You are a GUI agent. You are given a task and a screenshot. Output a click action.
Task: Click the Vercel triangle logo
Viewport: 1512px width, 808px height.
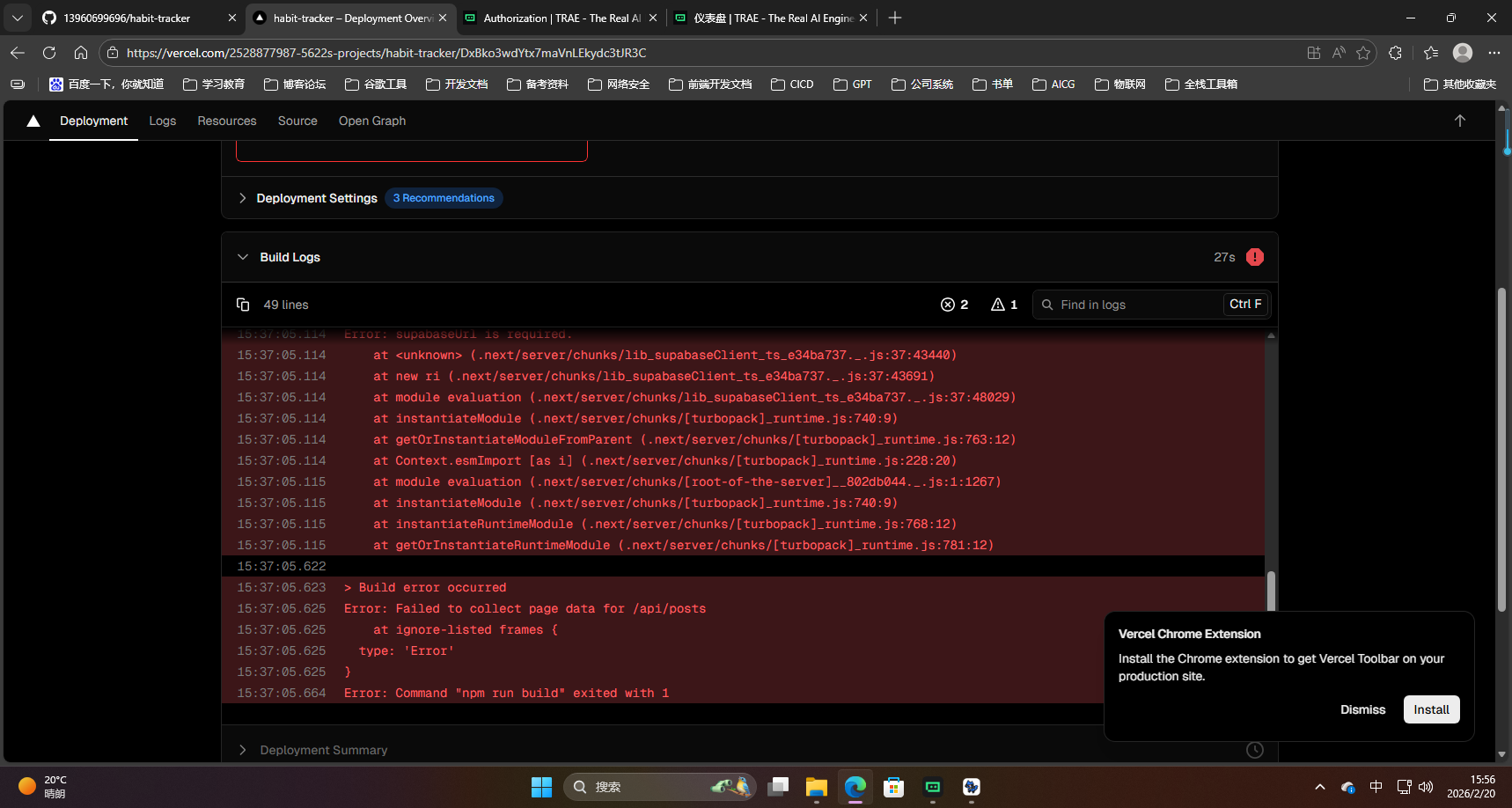tap(33, 121)
